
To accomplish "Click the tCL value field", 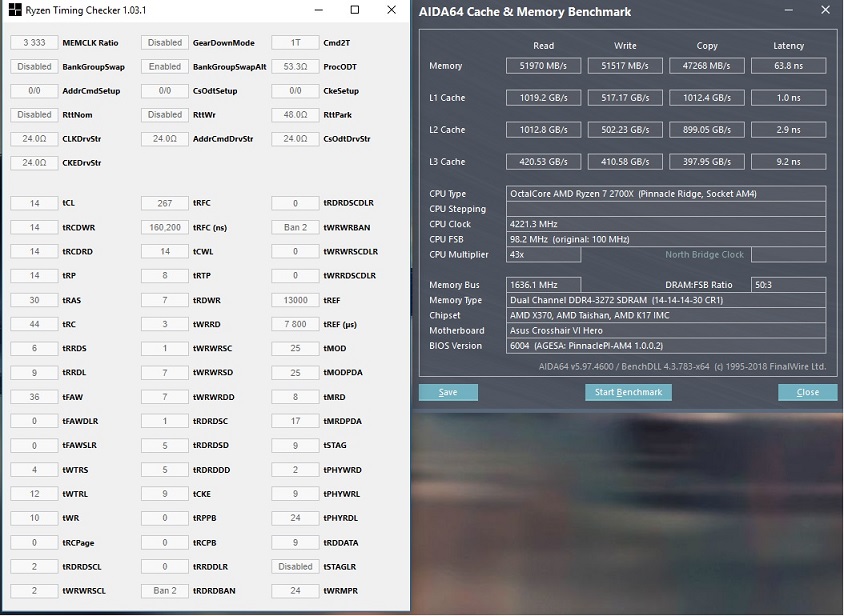I will click(x=34, y=203).
